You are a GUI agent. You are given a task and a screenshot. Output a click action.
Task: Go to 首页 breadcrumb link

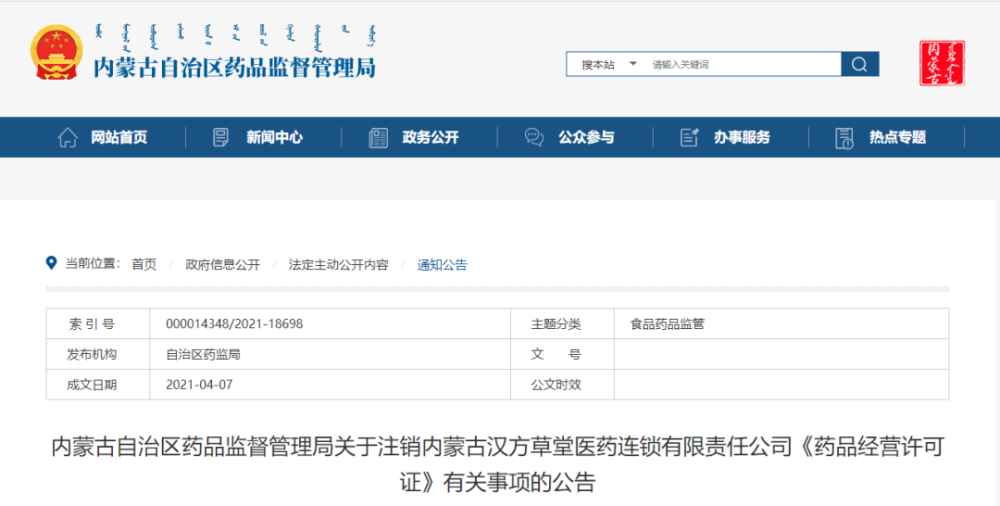[144, 264]
